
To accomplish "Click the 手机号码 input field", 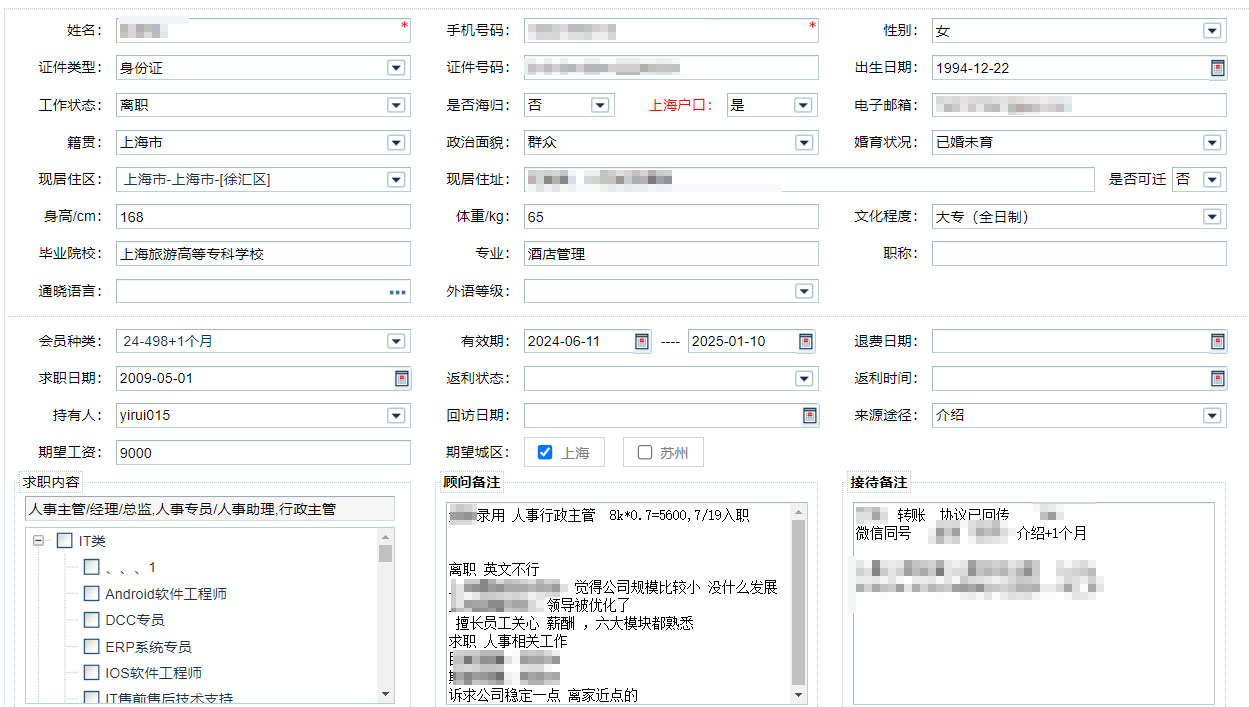I will pyautogui.click(x=671, y=31).
